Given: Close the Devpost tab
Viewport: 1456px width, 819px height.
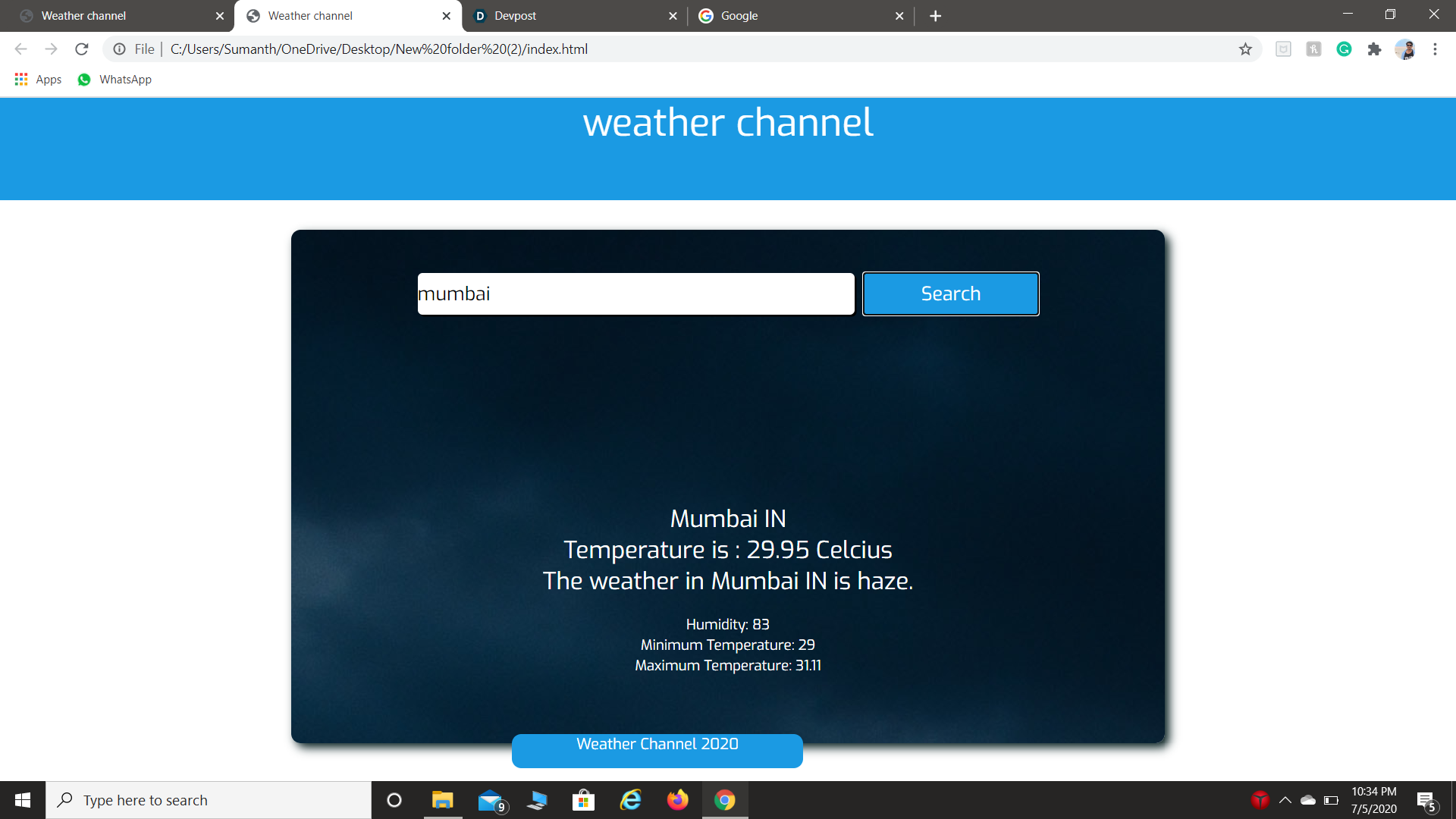Looking at the screenshot, I should click(x=673, y=16).
